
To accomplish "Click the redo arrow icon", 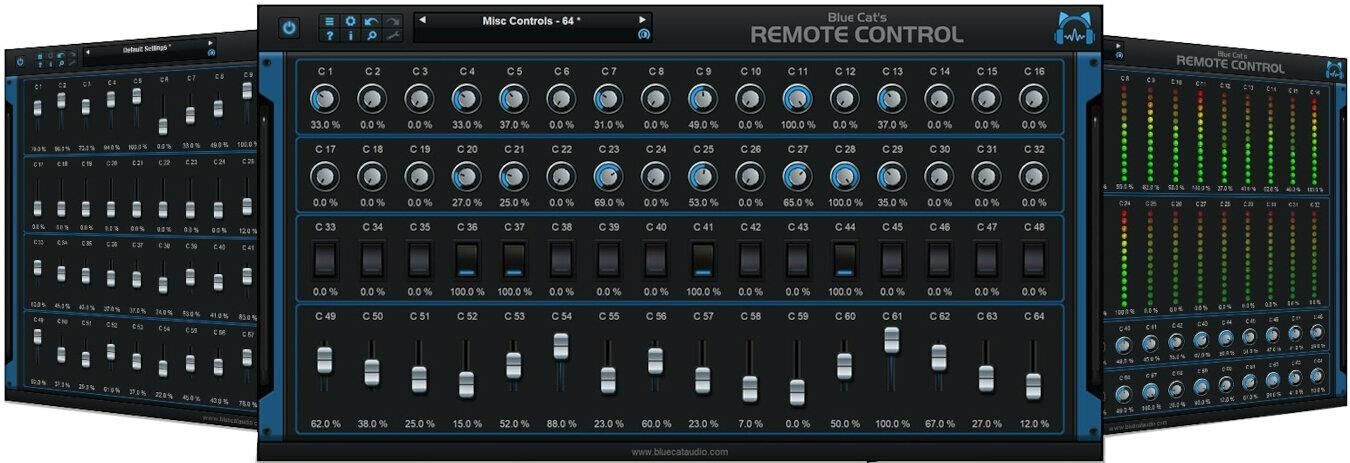I will click(x=392, y=20).
